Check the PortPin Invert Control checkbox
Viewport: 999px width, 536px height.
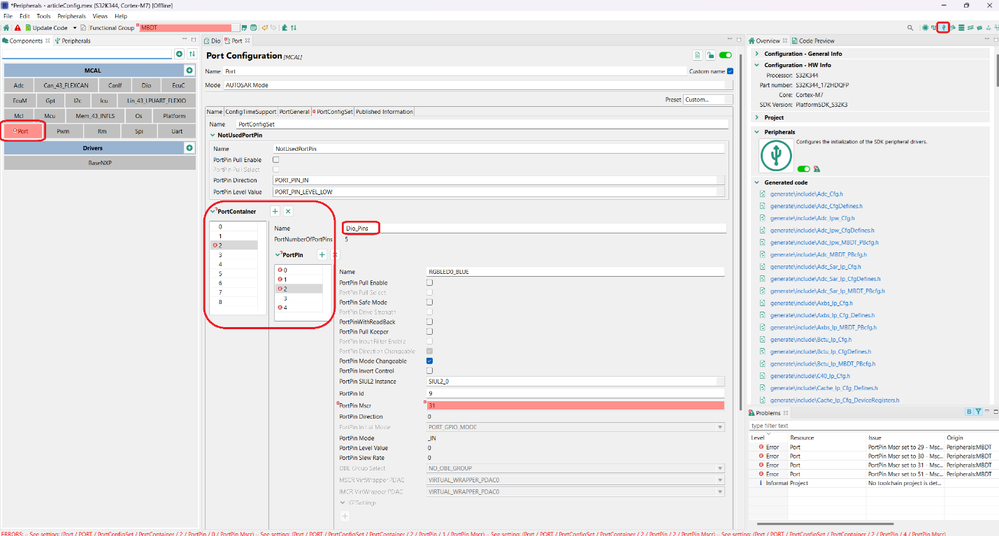pos(429,370)
